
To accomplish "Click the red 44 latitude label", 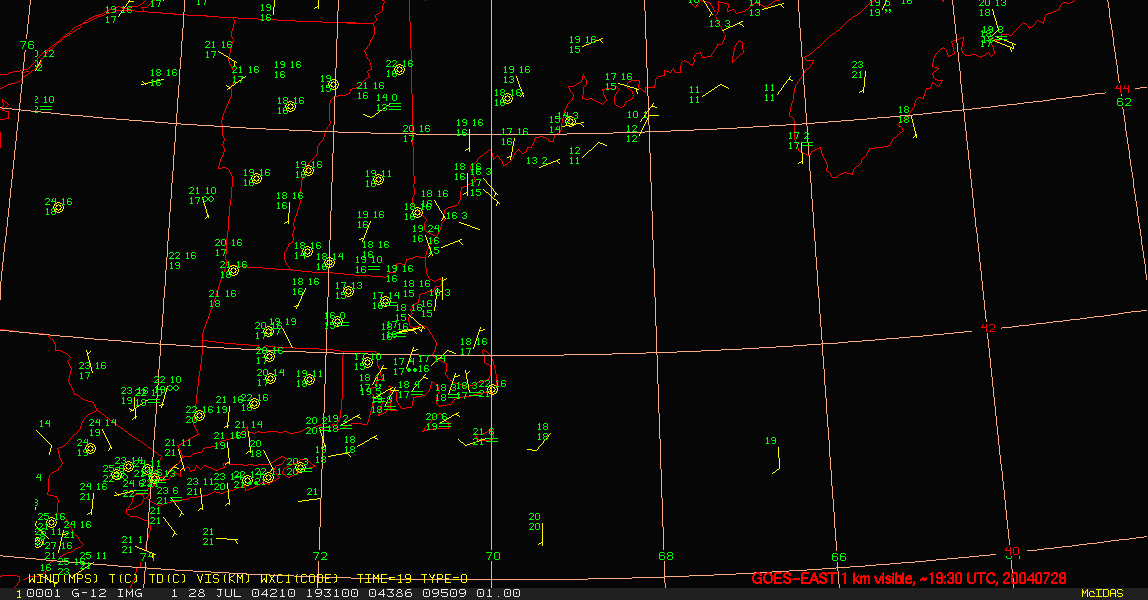I will click(x=1123, y=89).
